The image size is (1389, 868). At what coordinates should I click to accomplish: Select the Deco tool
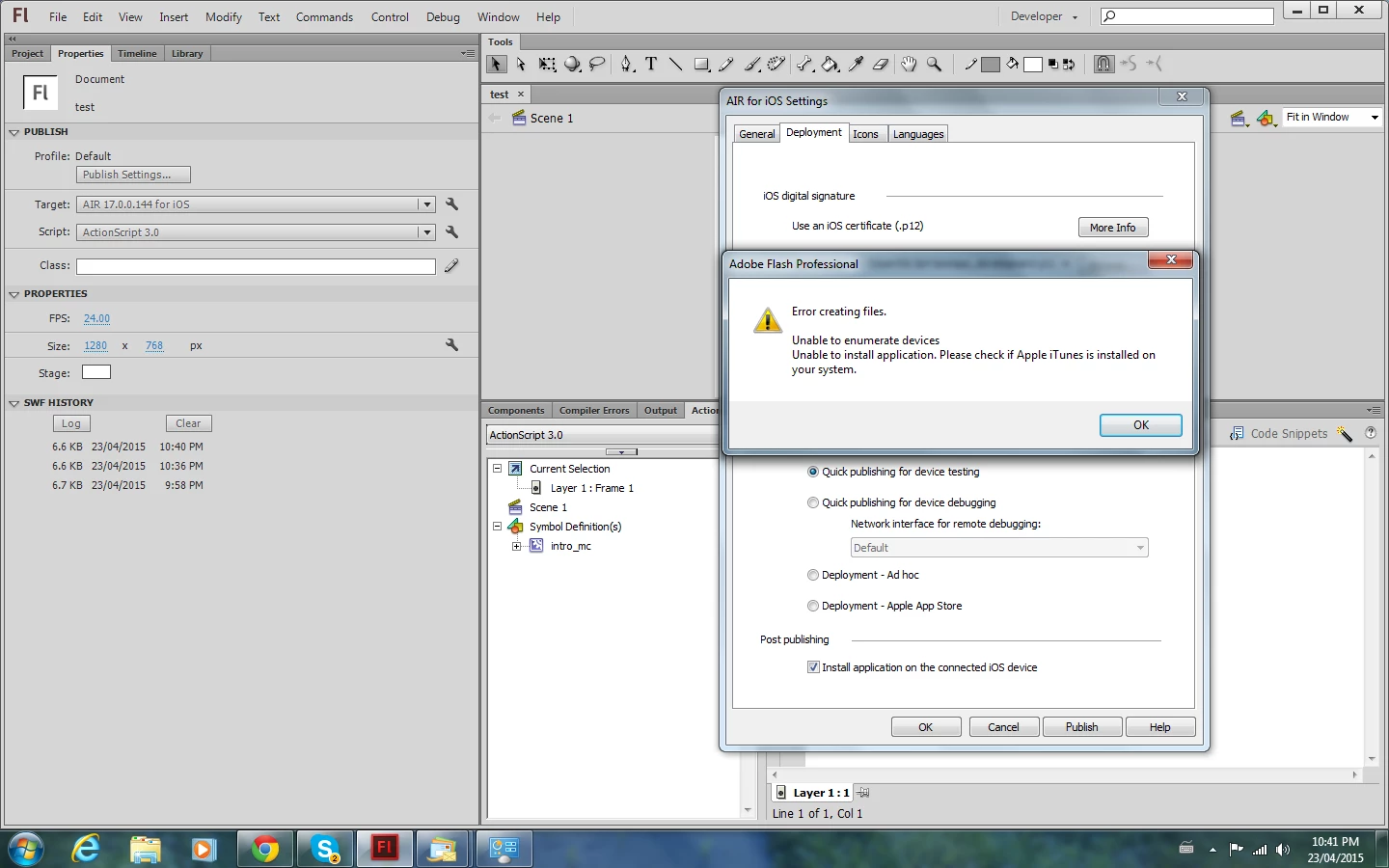pyautogui.click(x=776, y=65)
